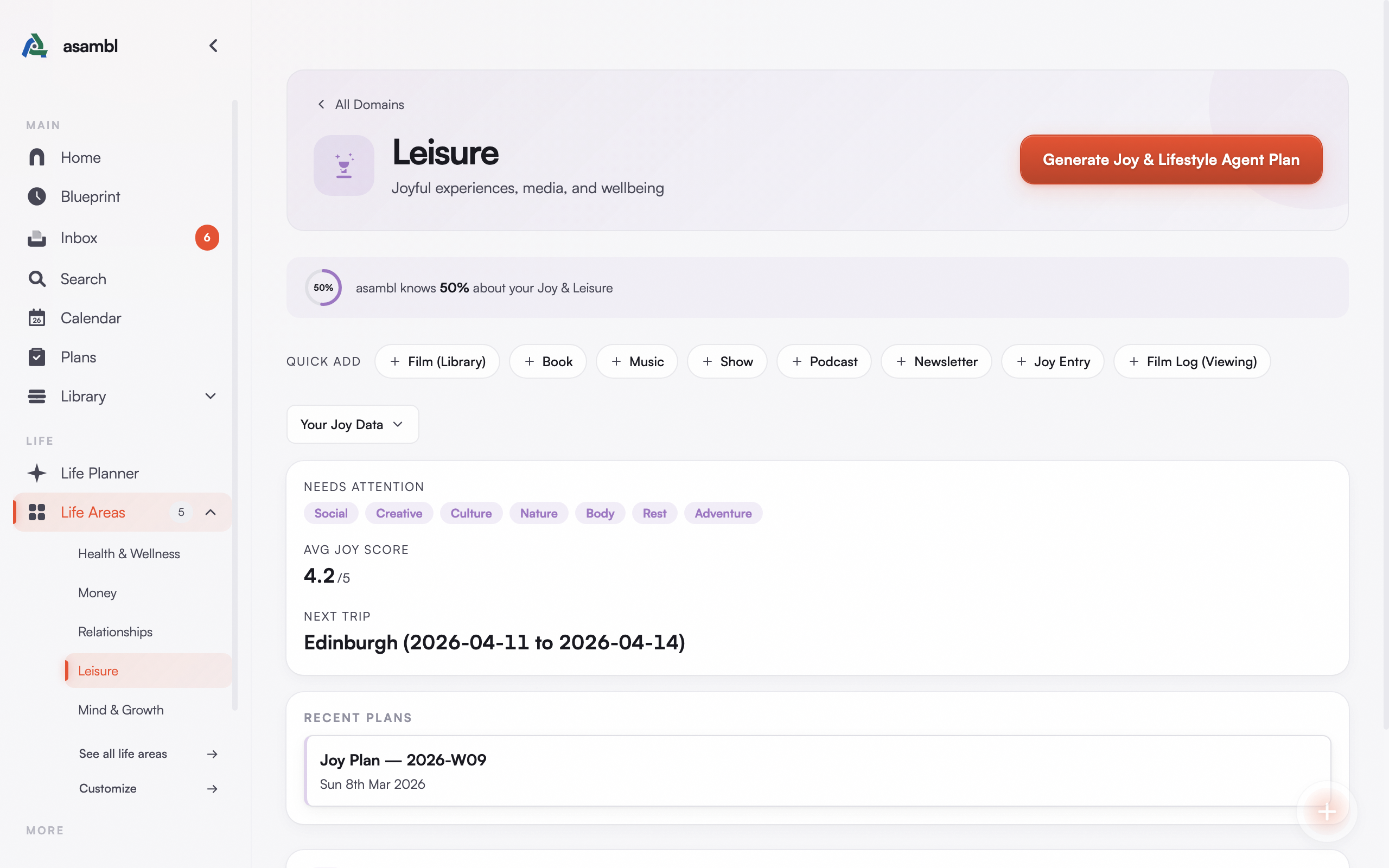Click the Life Planner sparkle icon
The height and width of the screenshot is (868, 1389).
37,473
